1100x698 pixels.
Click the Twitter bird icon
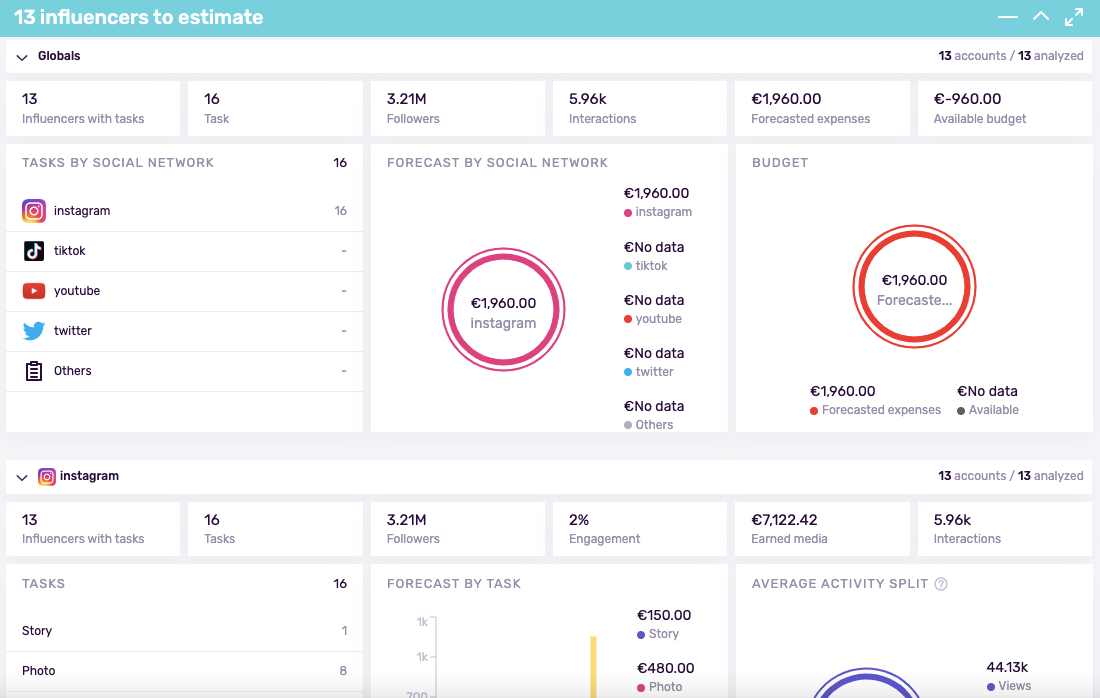(34, 331)
